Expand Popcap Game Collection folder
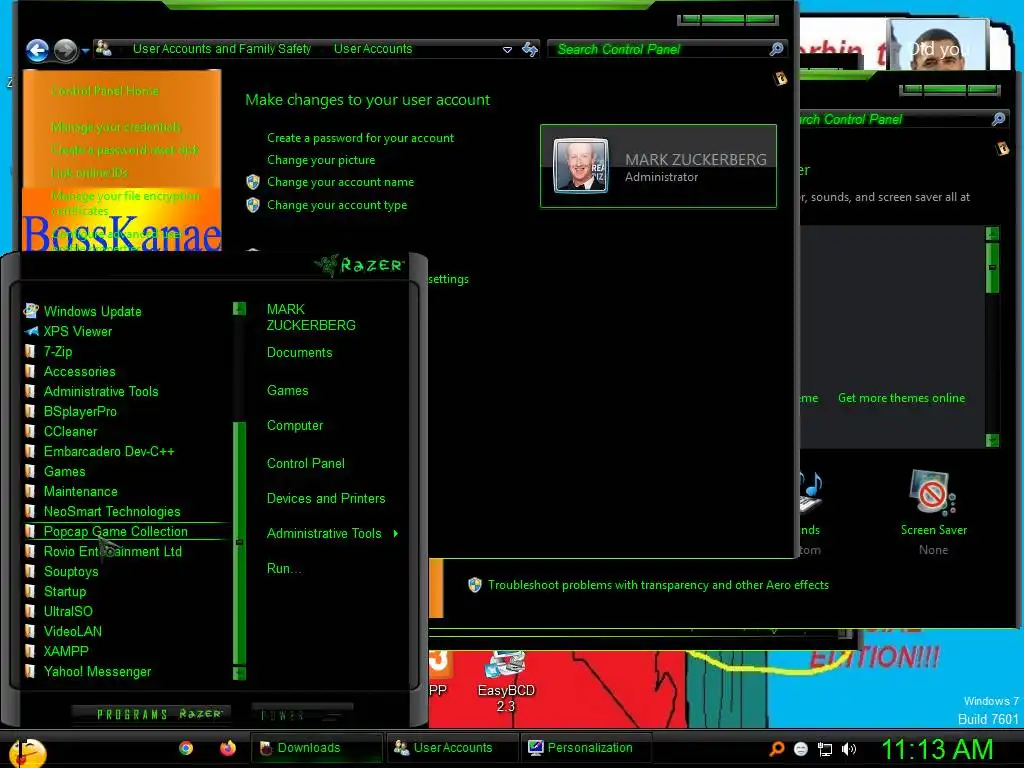The height and width of the screenshot is (768, 1024). pyautogui.click(x=115, y=532)
